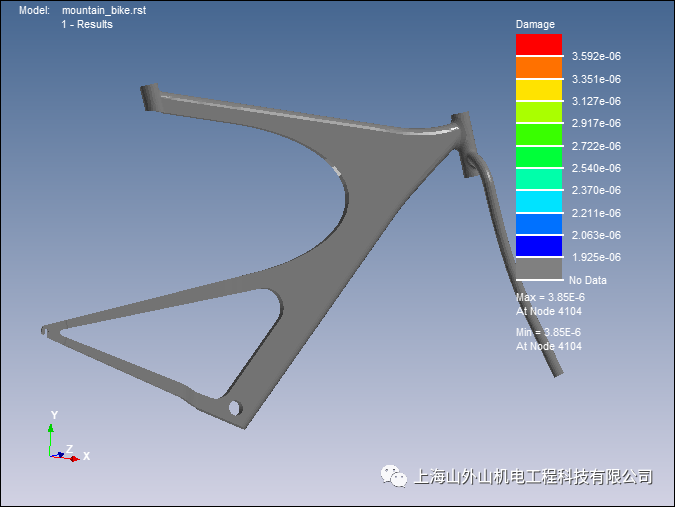Click the Max = 3.85E-6 text
The image size is (675, 507).
click(550, 297)
